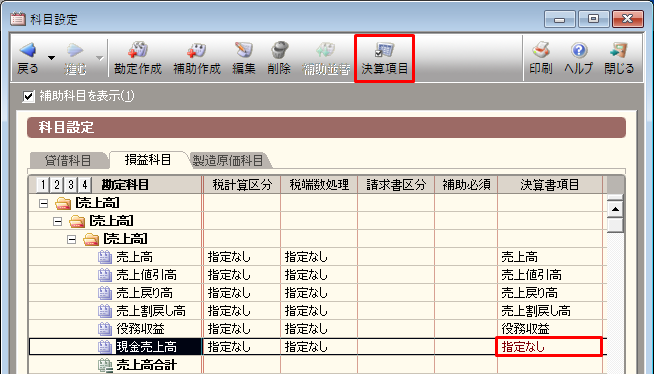Click the 役務収益 account icon
This screenshot has width=654, height=374.
(105, 329)
